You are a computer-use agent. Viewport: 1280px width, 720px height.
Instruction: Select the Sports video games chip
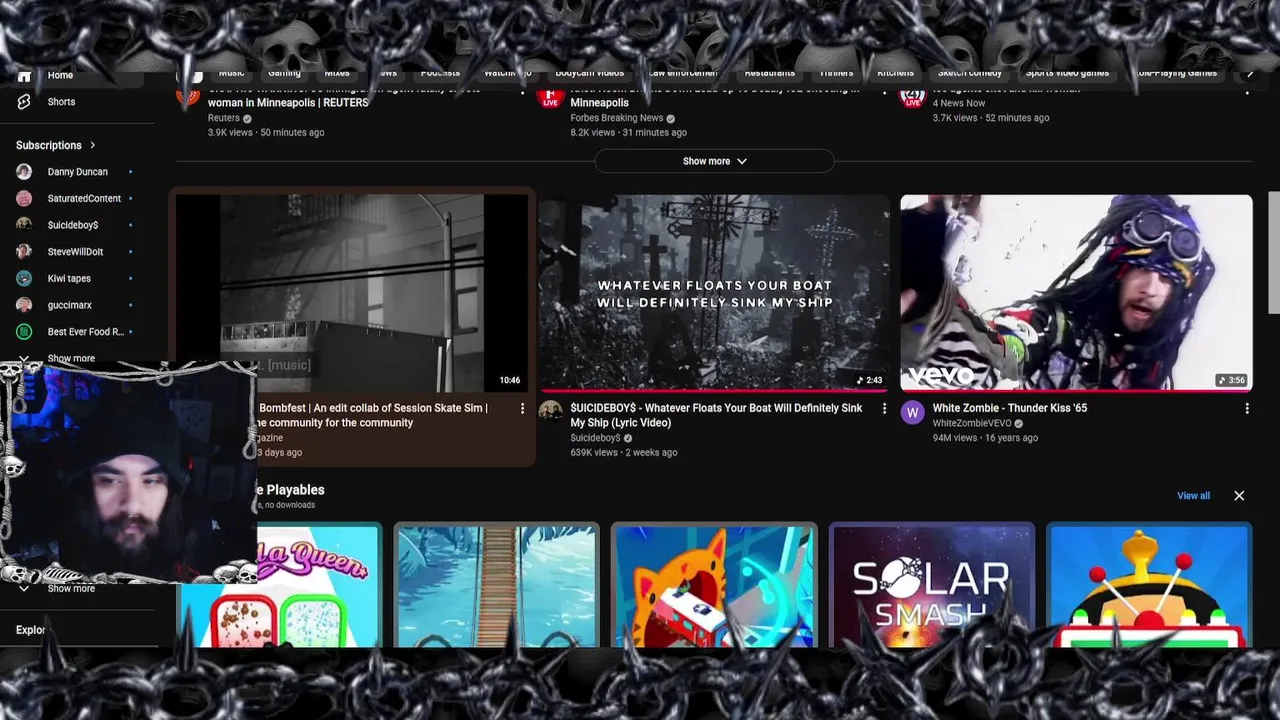1067,73
